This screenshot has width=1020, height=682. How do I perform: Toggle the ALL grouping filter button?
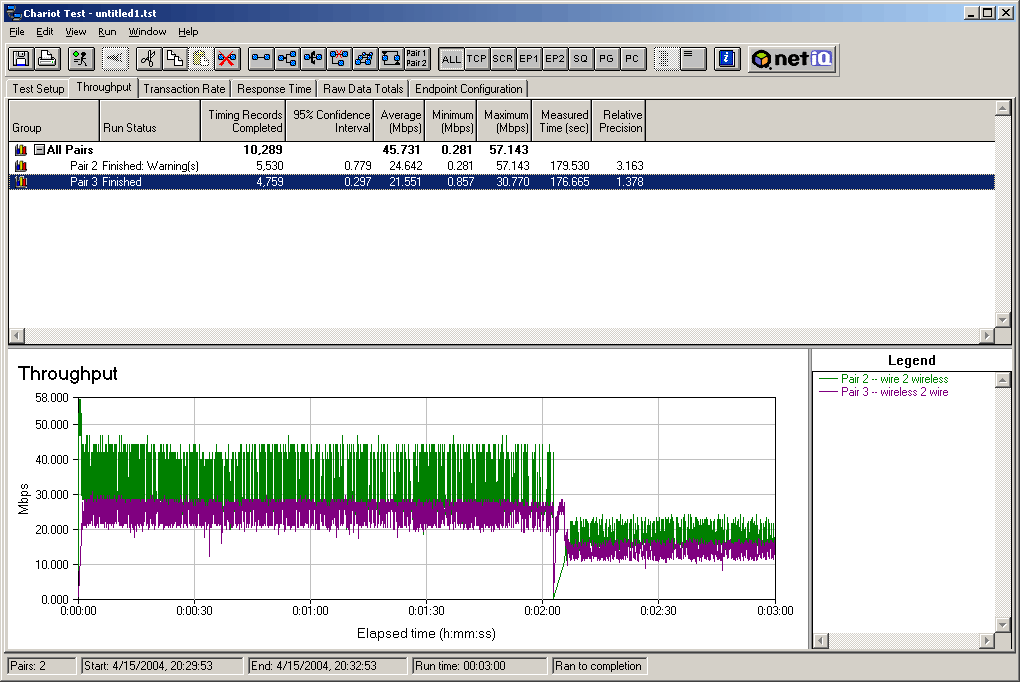point(451,59)
